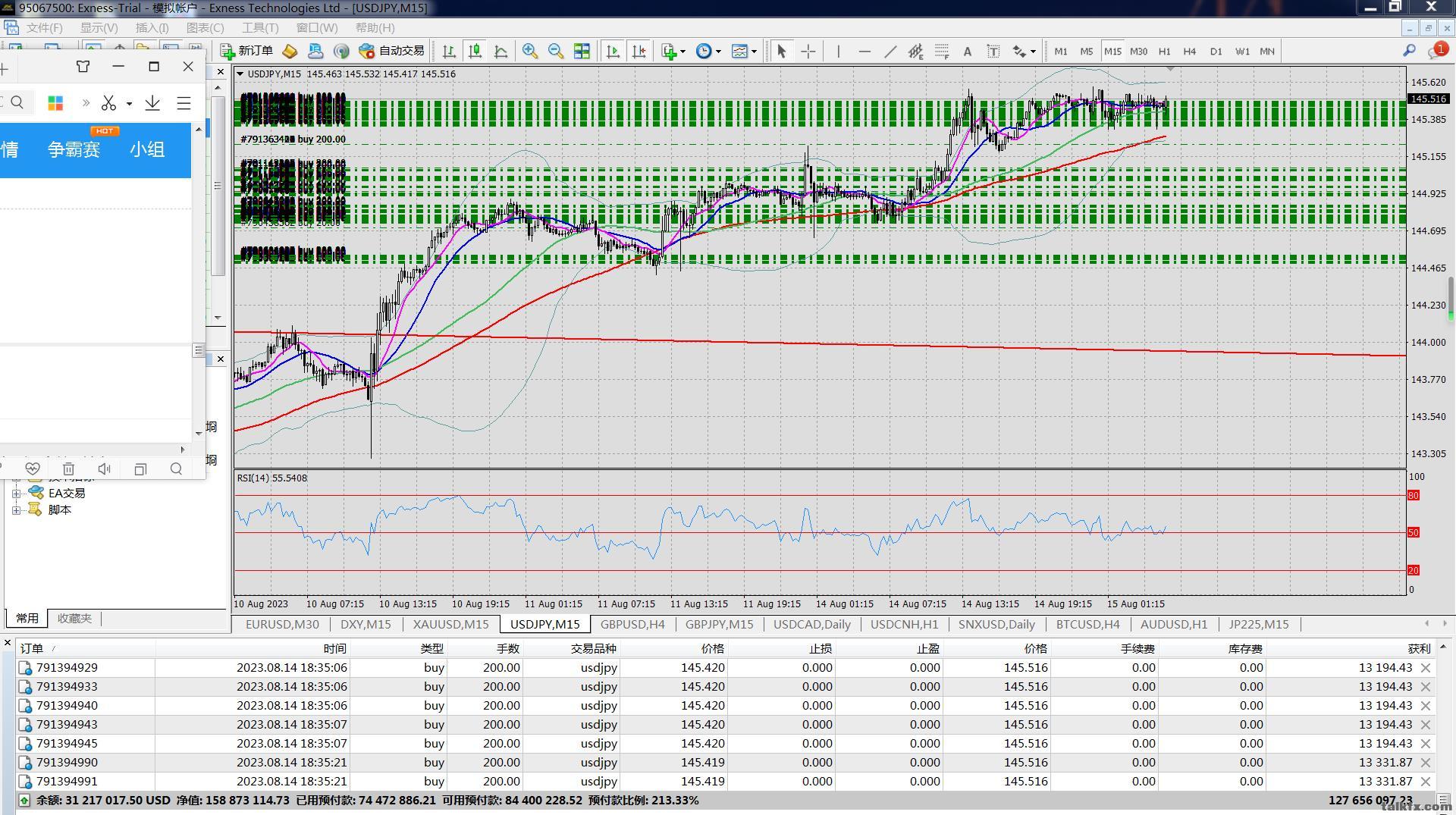Open browser hamburger menu
Screen dimensions: 1456x815
pyautogui.click(x=184, y=103)
